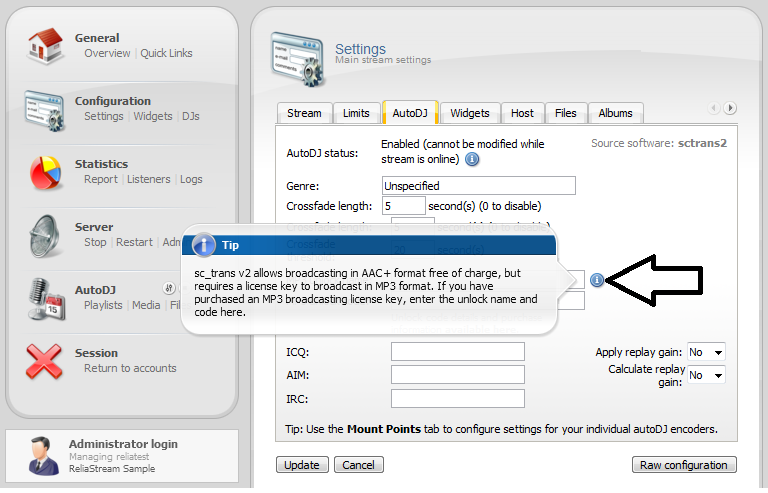Switch to the Host tab
This screenshot has width=768, height=493.
tap(522, 113)
